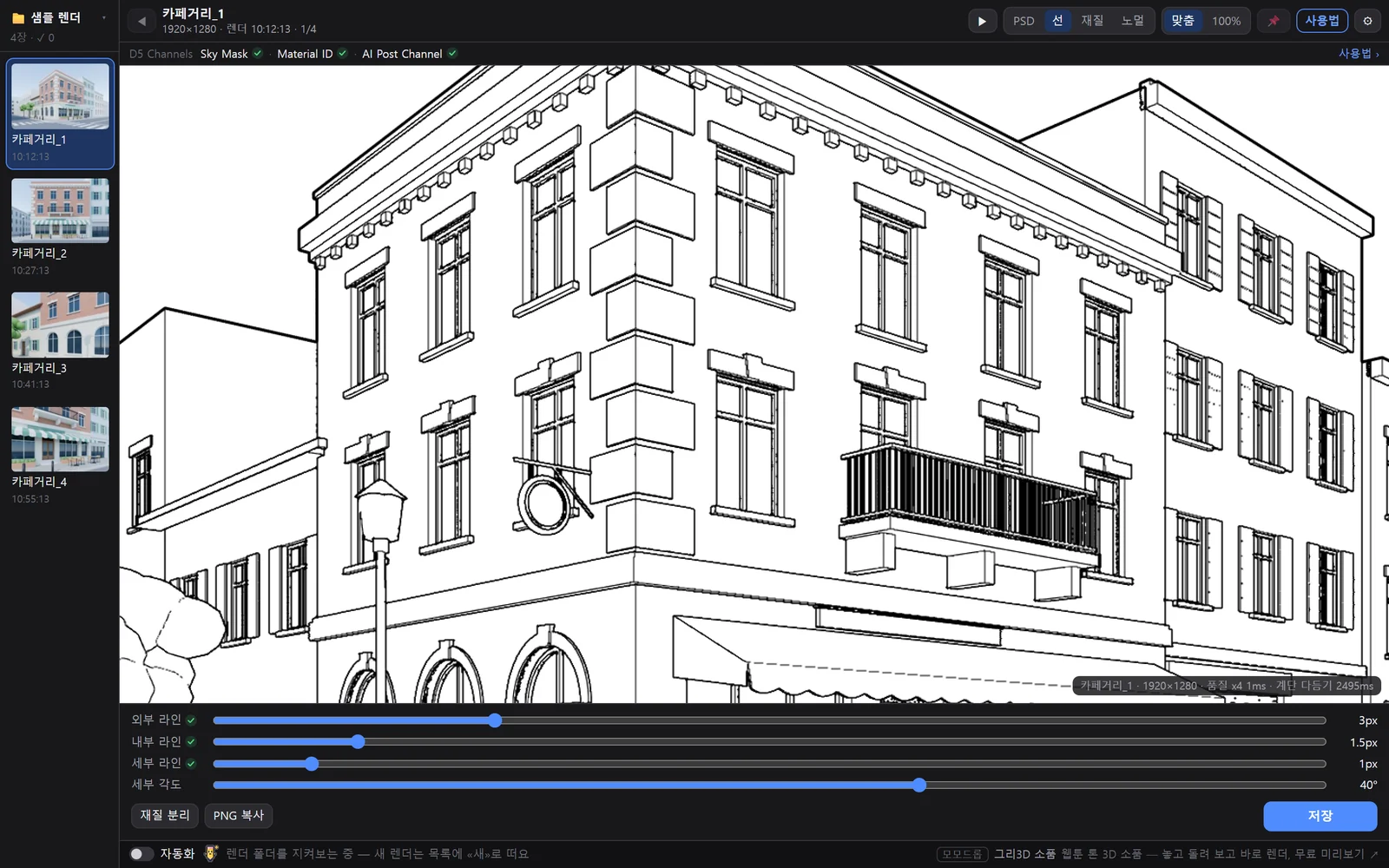1389x868 pixels.
Task: Click the AI Post Channel check icon
Action: (x=452, y=54)
